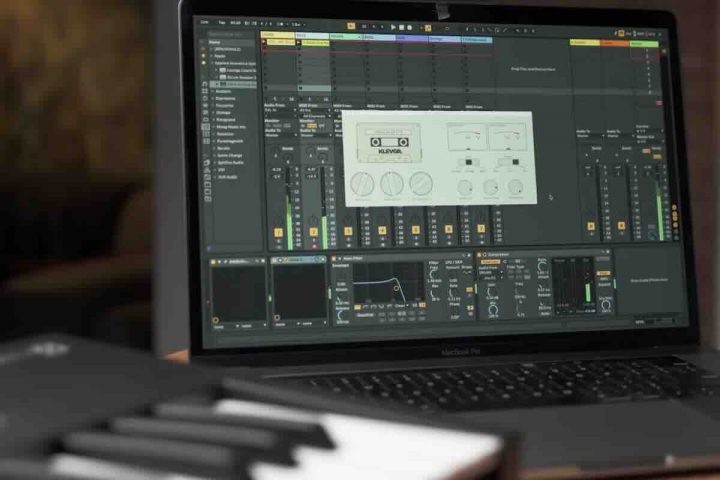This screenshot has height=480, width=720.
Task: Click first large knob in cassette plugin
Action: tap(362, 184)
